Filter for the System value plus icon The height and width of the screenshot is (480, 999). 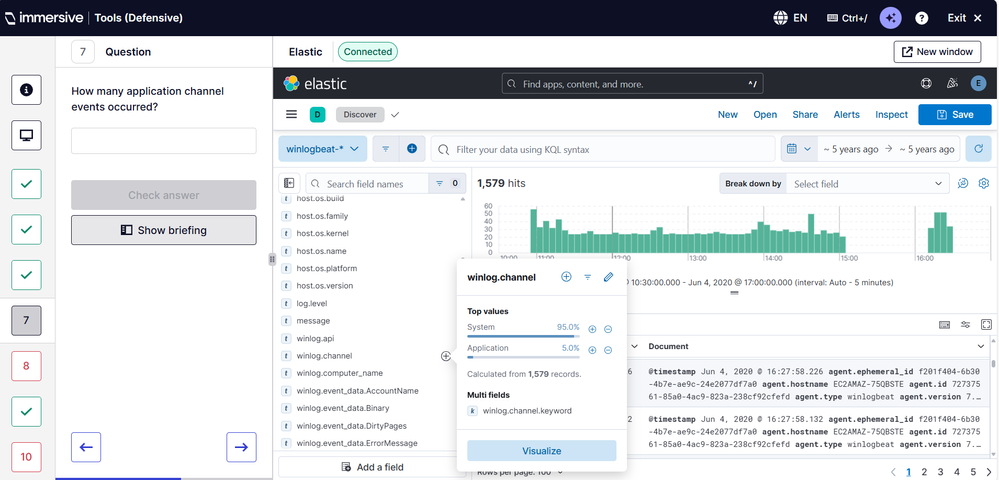[x=592, y=329]
